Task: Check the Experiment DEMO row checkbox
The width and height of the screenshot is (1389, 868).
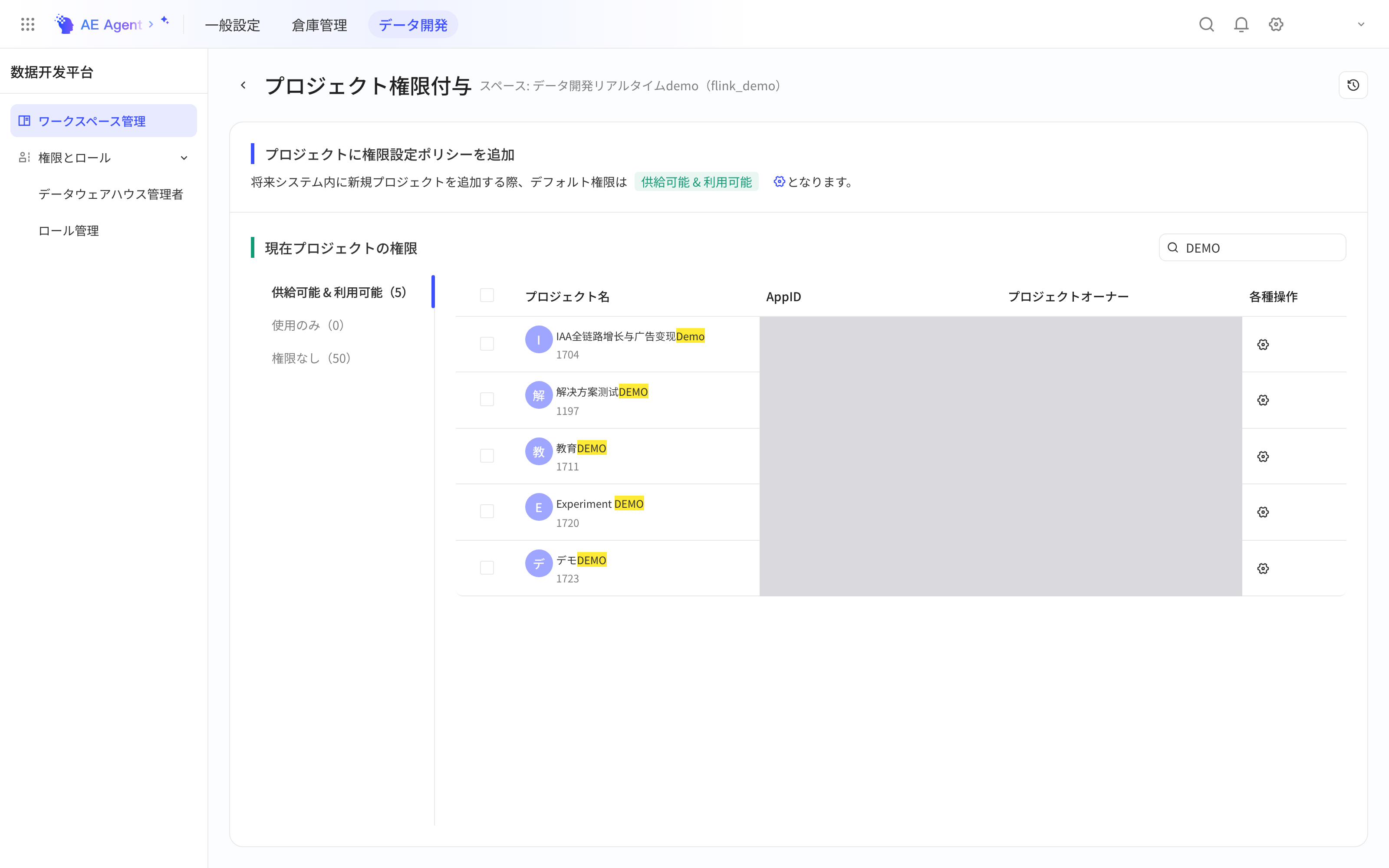Action: [x=487, y=511]
